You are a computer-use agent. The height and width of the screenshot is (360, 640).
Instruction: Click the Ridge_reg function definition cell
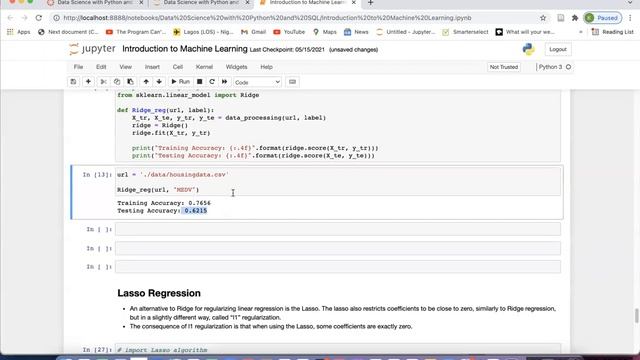[338, 126]
